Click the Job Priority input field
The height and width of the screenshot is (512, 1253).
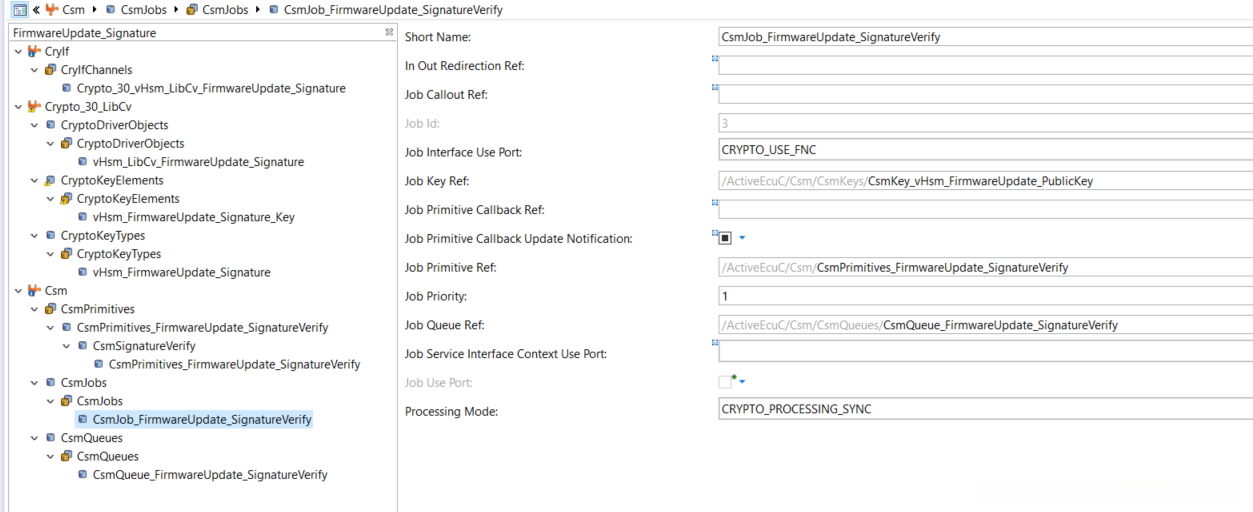[985, 296]
